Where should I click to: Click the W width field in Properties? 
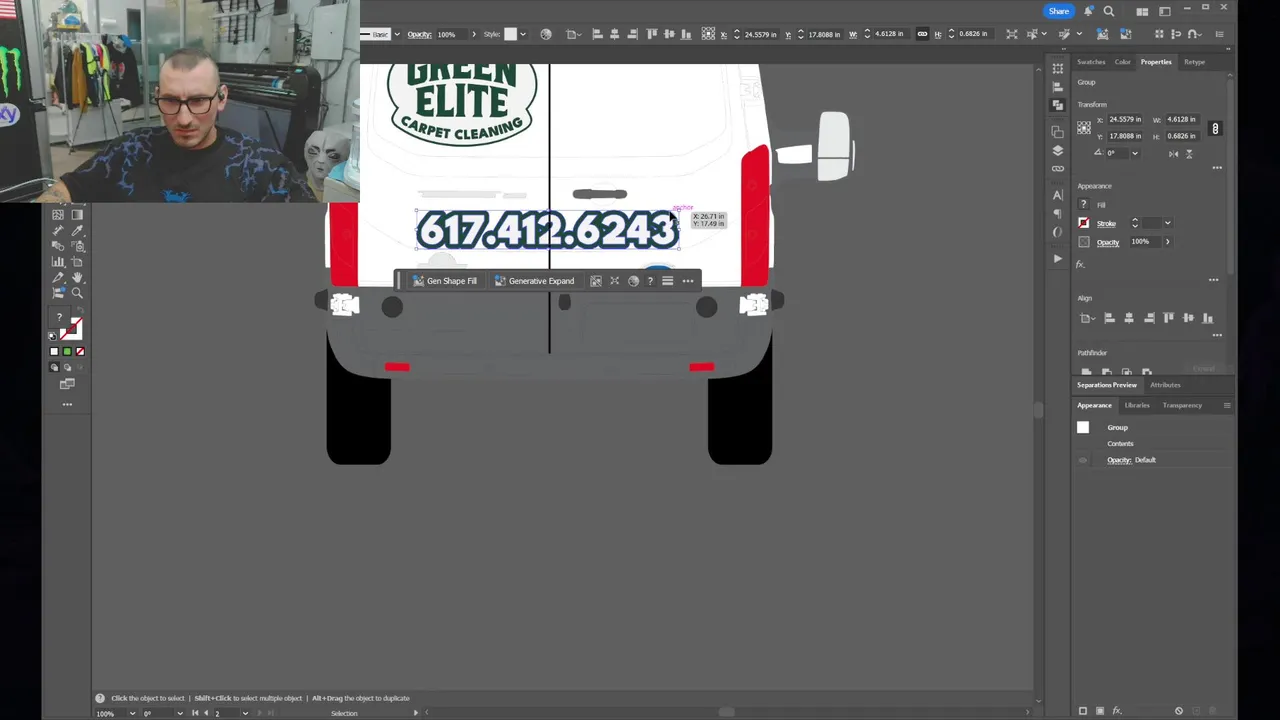(1182, 119)
